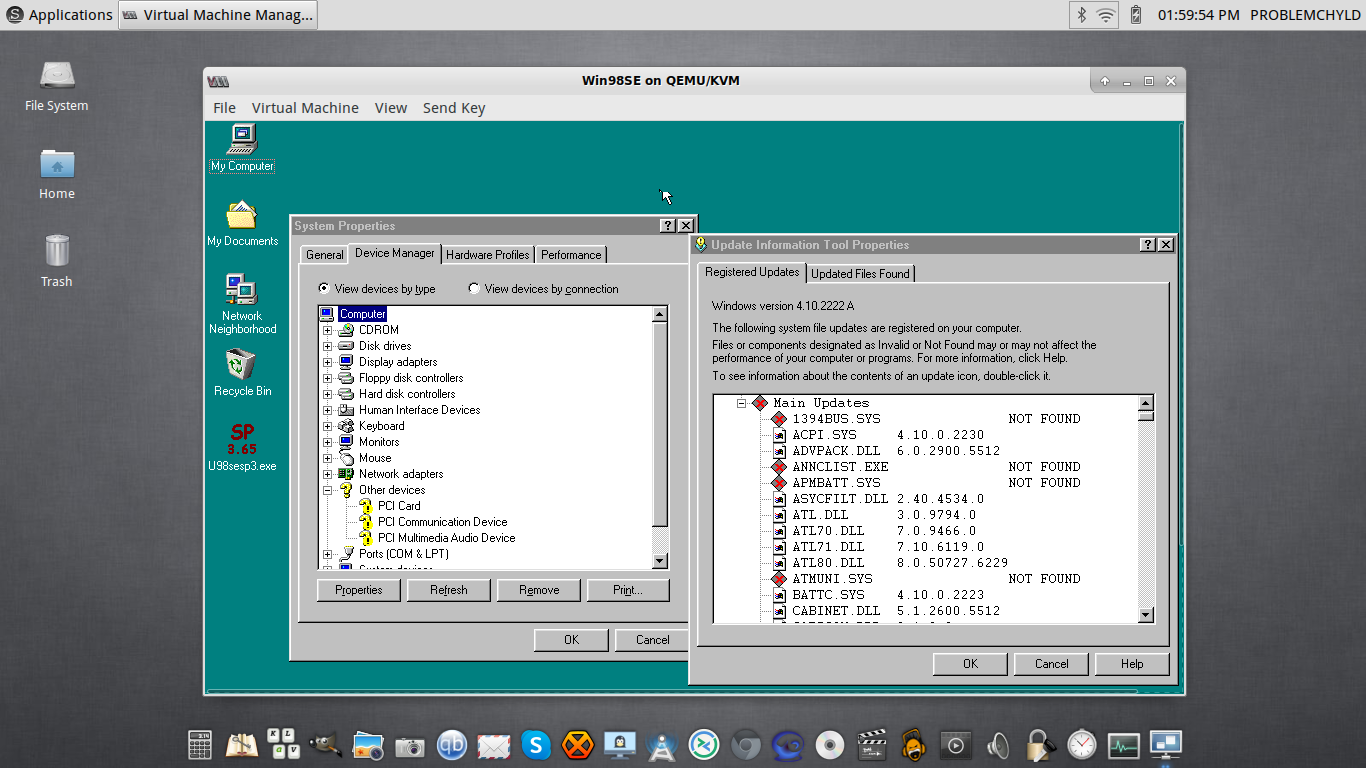Open the Performance tab
Image resolution: width=1366 pixels, height=768 pixels.
[x=571, y=255]
